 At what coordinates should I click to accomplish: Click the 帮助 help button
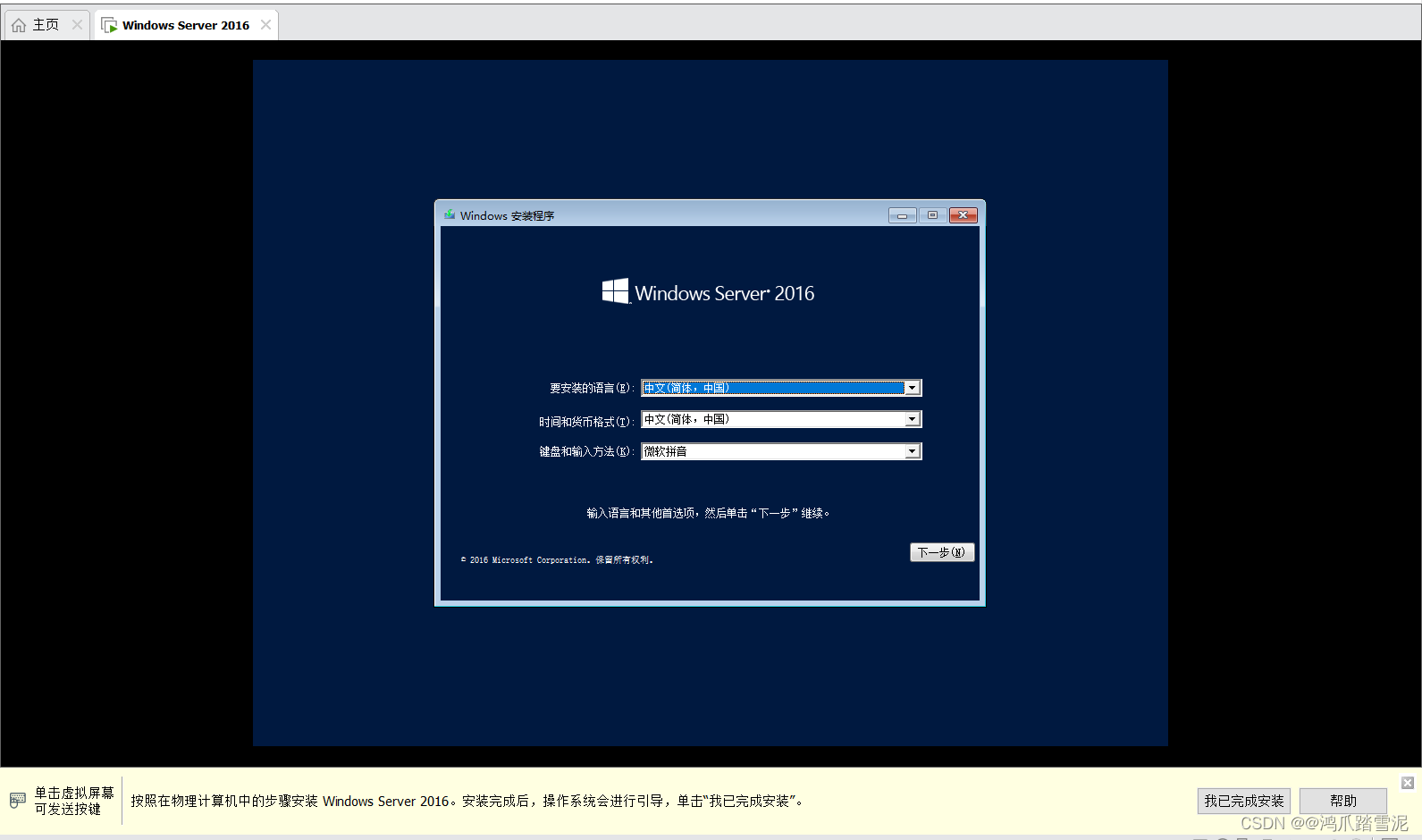[1342, 801]
